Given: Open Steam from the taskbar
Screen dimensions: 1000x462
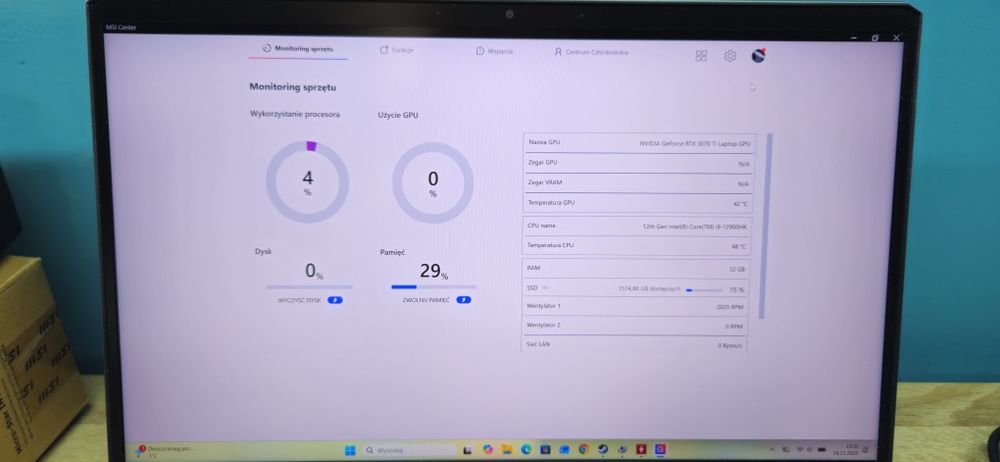Looking at the screenshot, I should coord(603,450).
